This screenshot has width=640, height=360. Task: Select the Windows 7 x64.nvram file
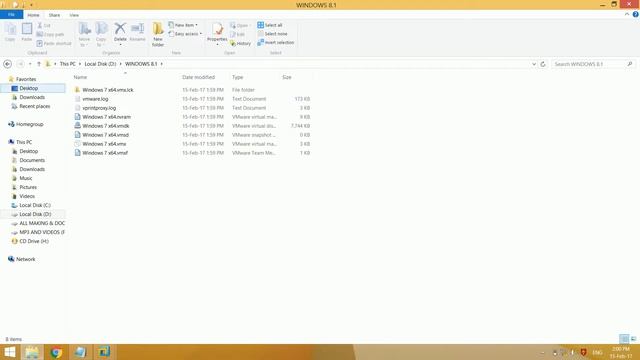point(107,117)
